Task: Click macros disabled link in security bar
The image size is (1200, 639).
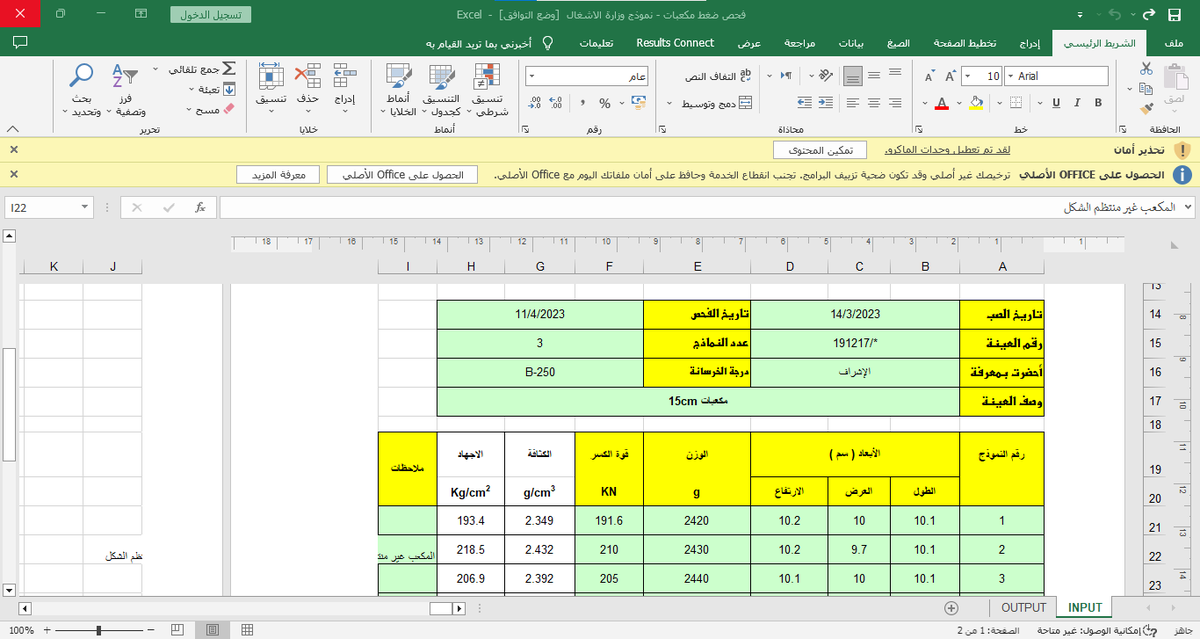Action: (949, 149)
